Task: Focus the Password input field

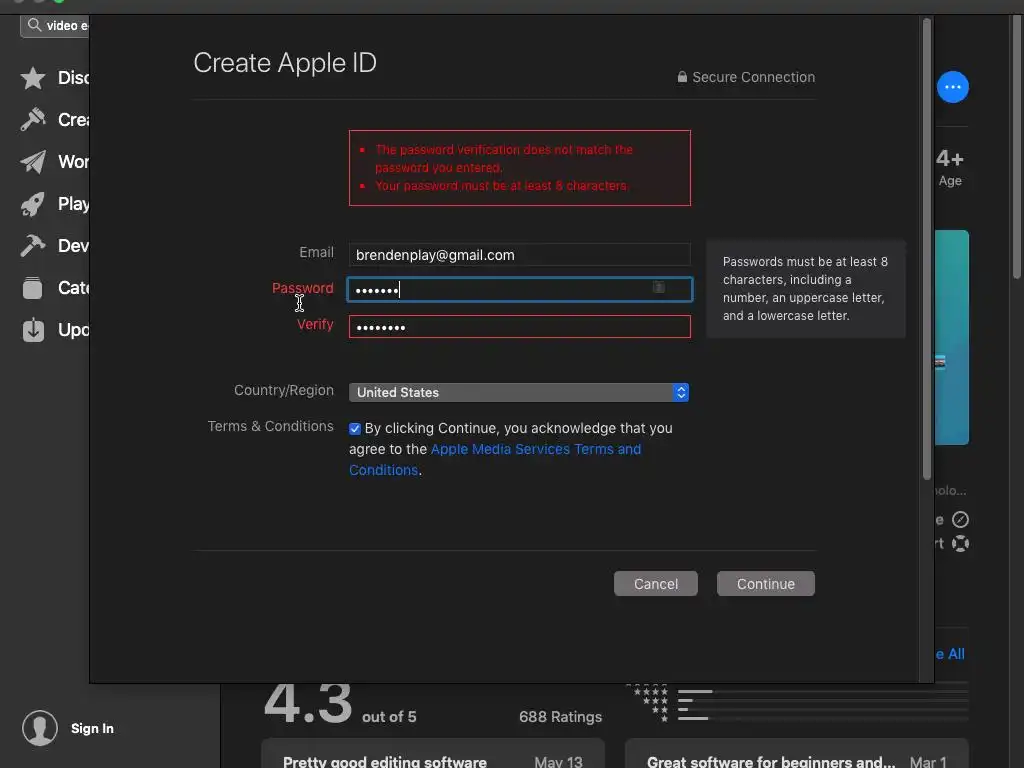Action: coord(519,289)
